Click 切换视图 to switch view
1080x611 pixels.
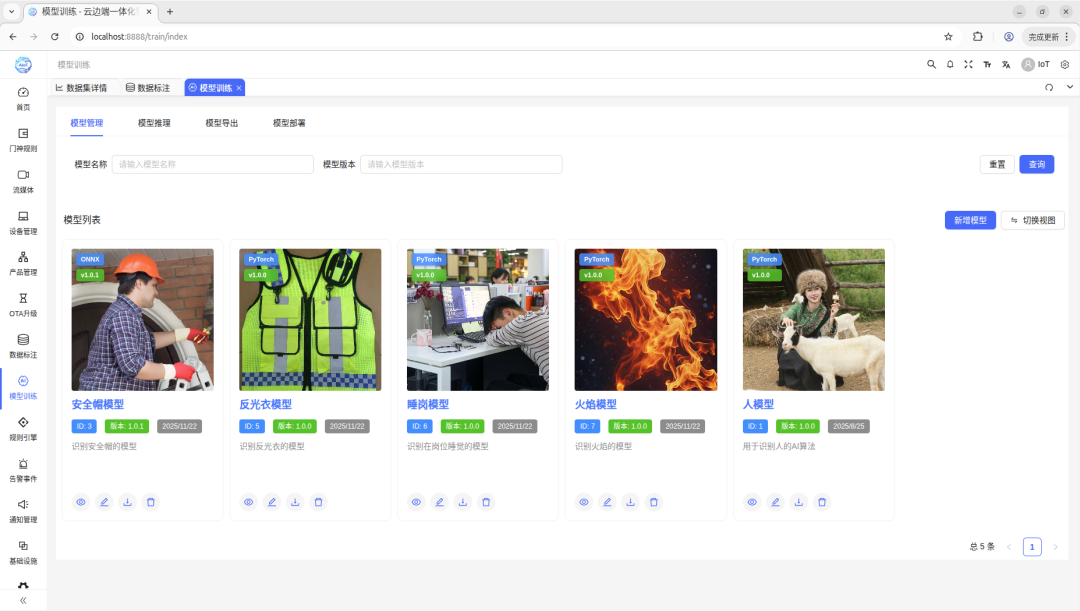(1032, 220)
